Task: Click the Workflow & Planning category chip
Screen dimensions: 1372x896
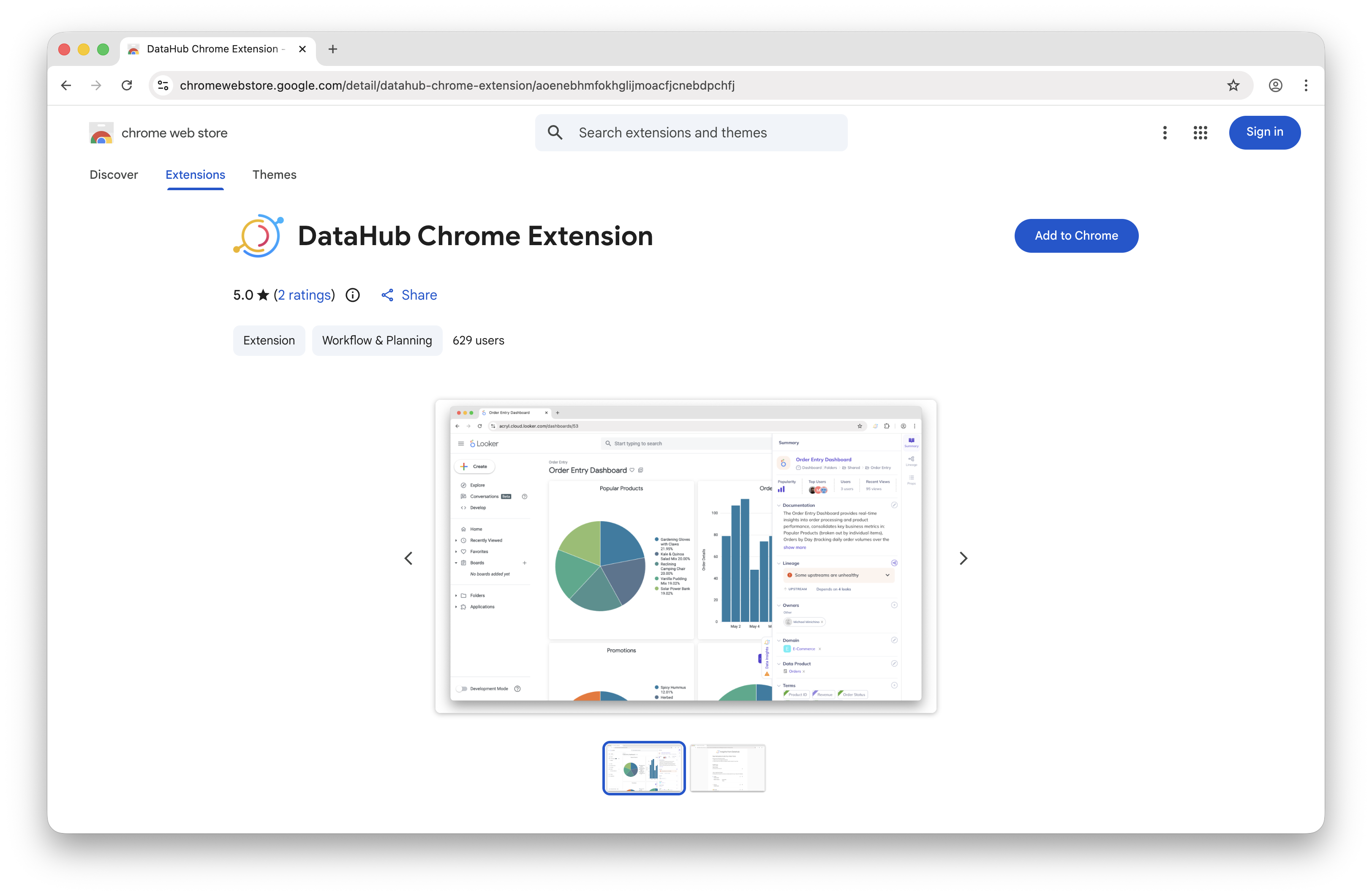Action: tap(377, 340)
